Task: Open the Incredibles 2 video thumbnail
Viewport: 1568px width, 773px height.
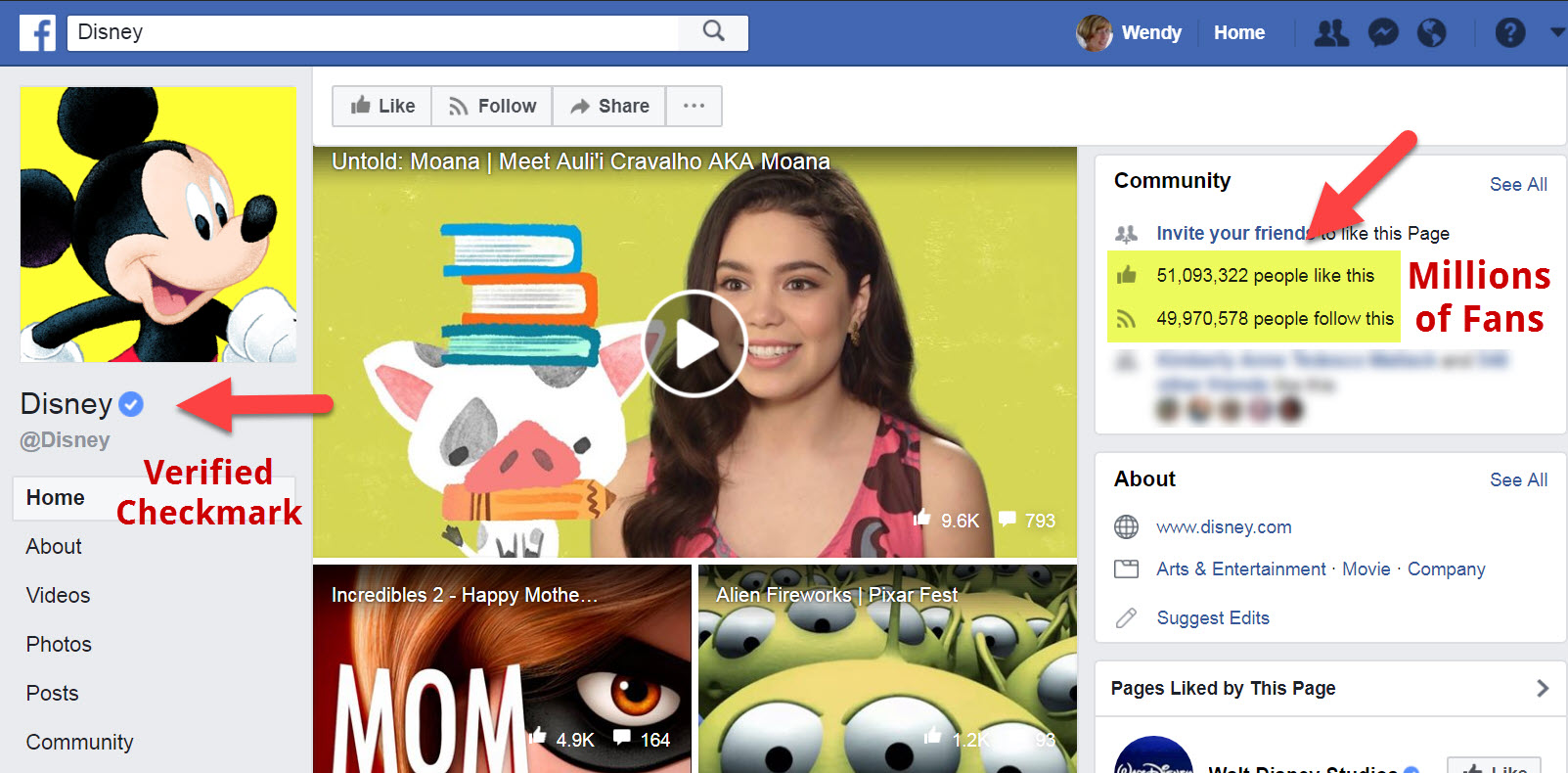Action: (502, 668)
